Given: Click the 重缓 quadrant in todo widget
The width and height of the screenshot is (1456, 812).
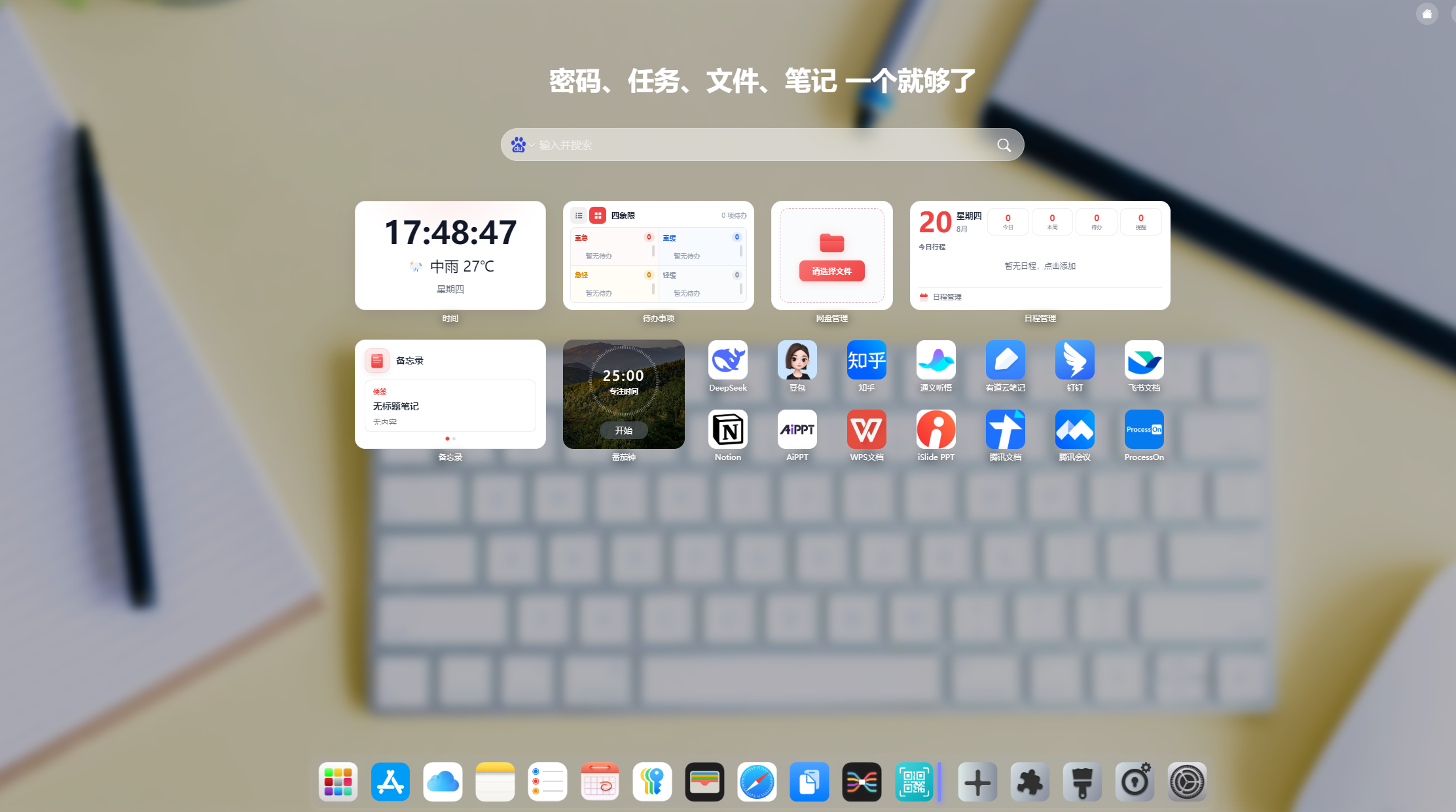Looking at the screenshot, I should [702, 247].
